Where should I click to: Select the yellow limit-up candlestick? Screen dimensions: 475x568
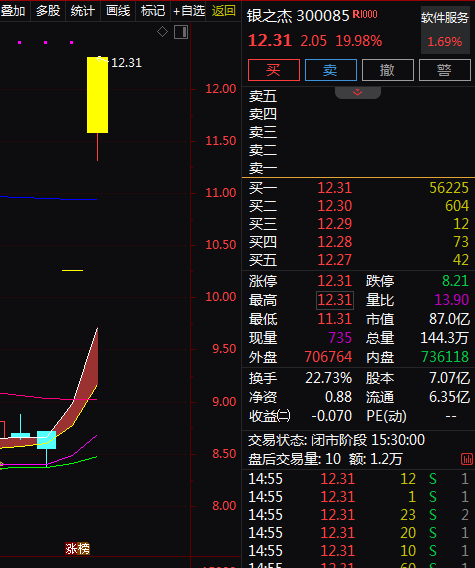[x=97, y=95]
